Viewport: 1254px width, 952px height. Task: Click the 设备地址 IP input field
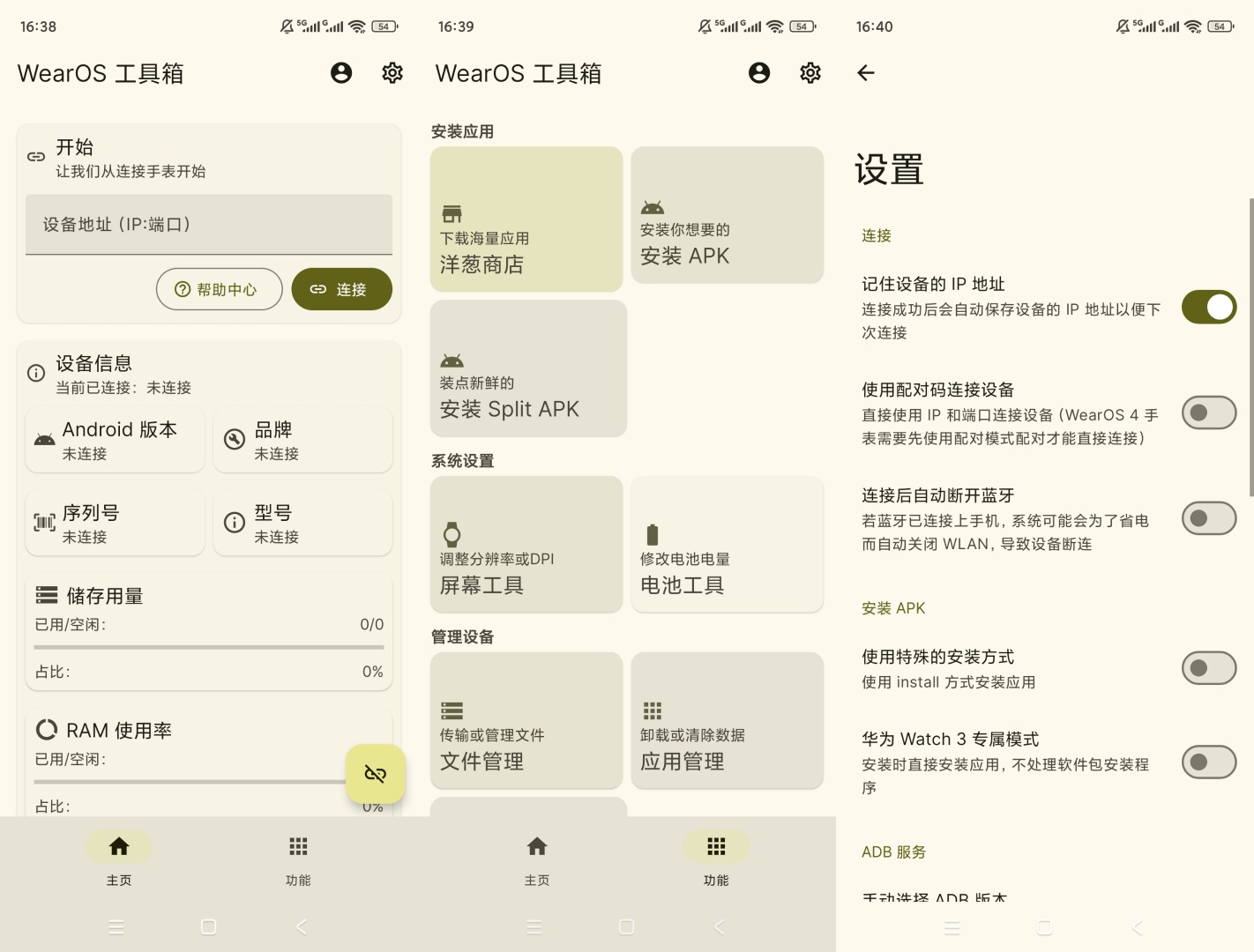[x=208, y=225]
